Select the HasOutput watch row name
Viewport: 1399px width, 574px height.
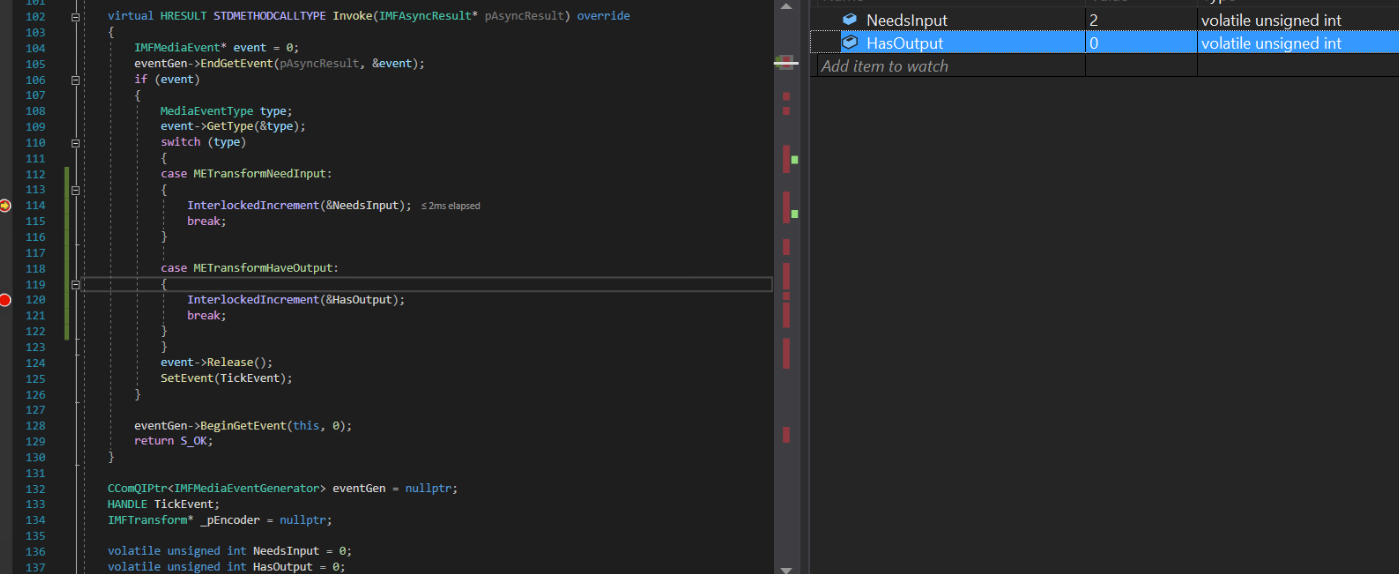(x=904, y=43)
